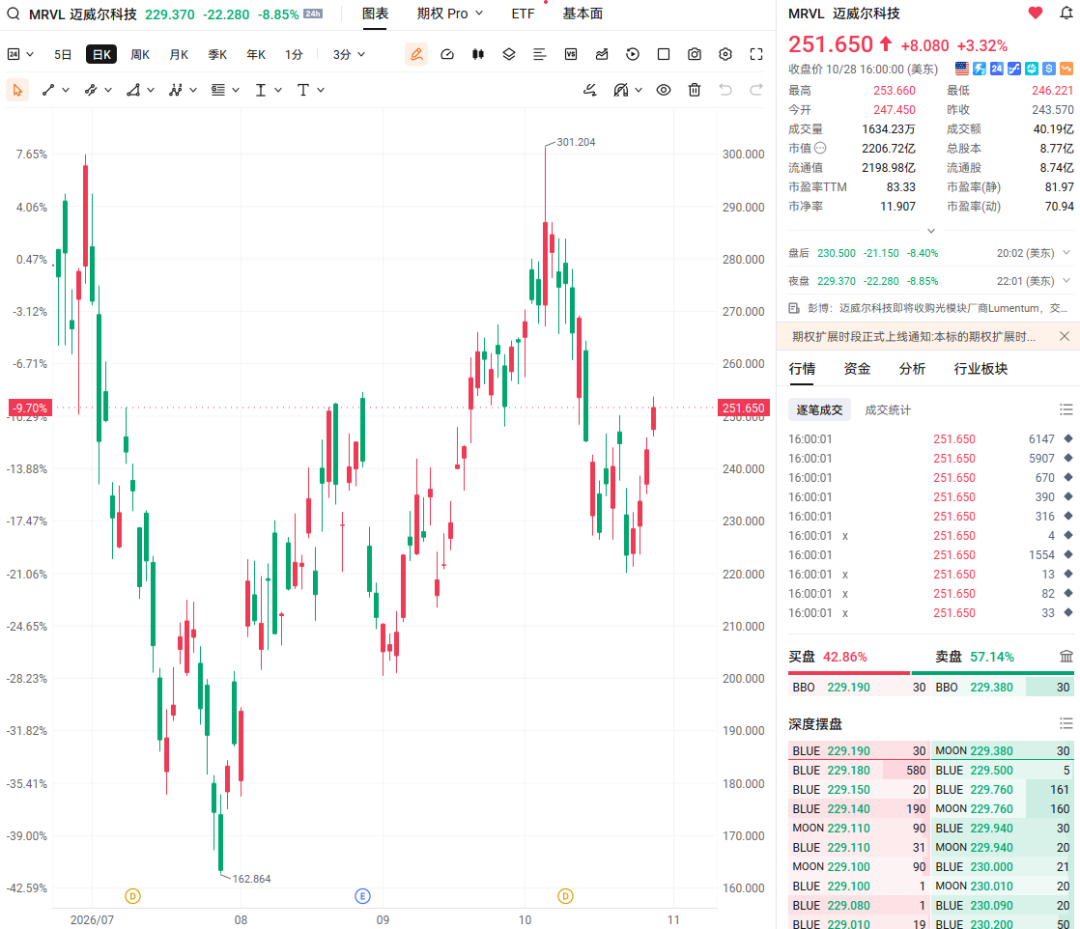The width and height of the screenshot is (1080, 929).
Task: Expand more quote details chevron below 市净率
Action: [x=931, y=231]
